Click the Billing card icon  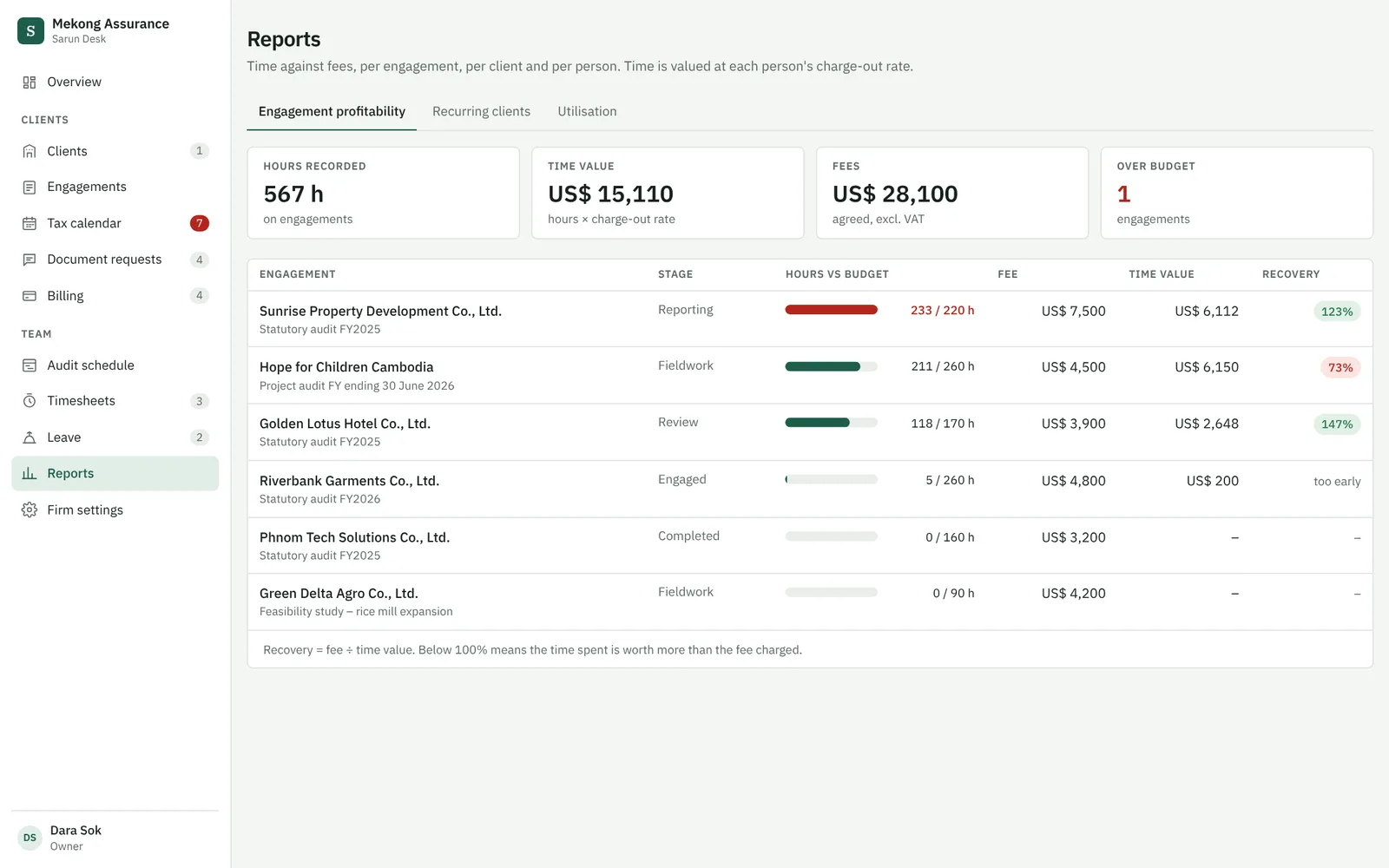[x=30, y=296]
